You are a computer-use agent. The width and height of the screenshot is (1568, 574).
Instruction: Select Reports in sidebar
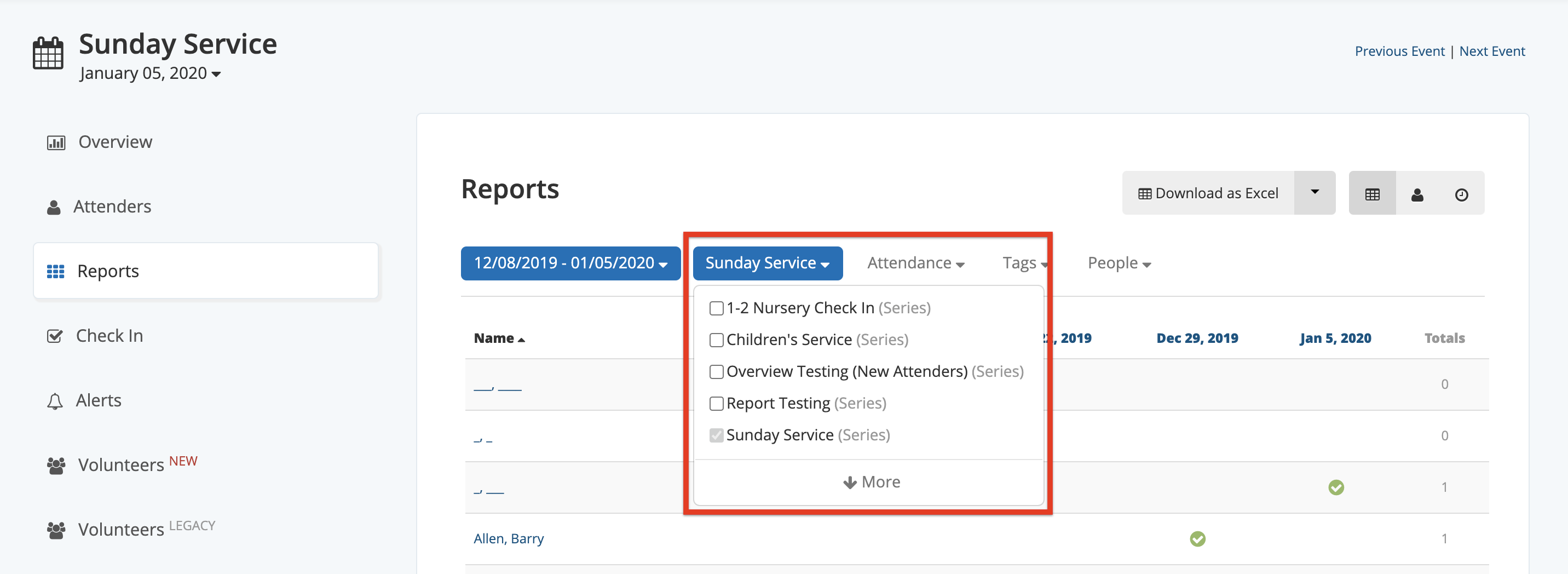pyautogui.click(x=206, y=271)
